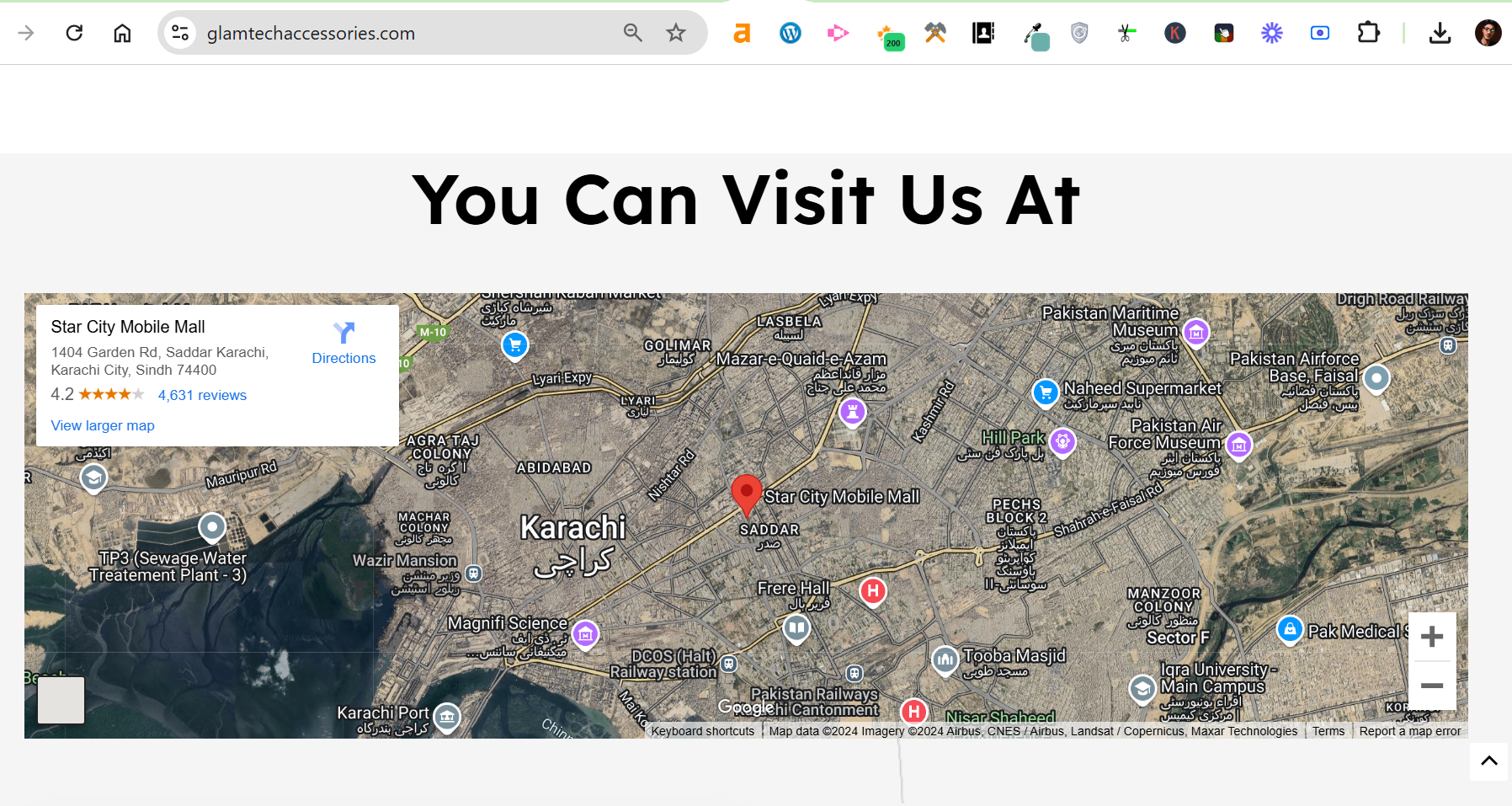Click the Naheed Supermarket shopping marker
The width and height of the screenshot is (1512, 806).
point(1046,392)
